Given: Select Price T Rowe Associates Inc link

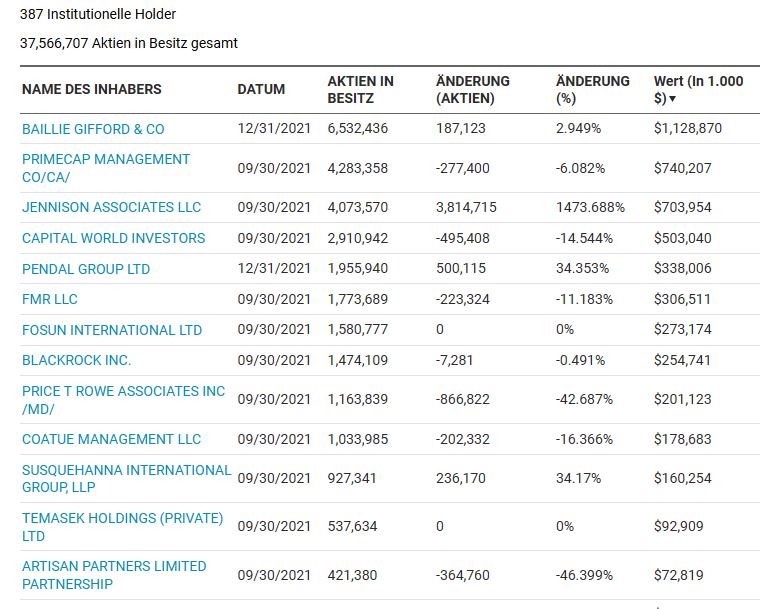Looking at the screenshot, I should 123,391.
